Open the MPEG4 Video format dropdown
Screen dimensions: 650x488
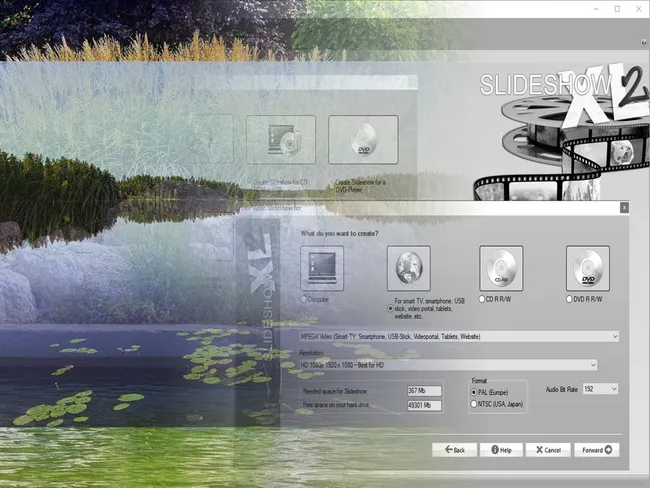(459, 336)
